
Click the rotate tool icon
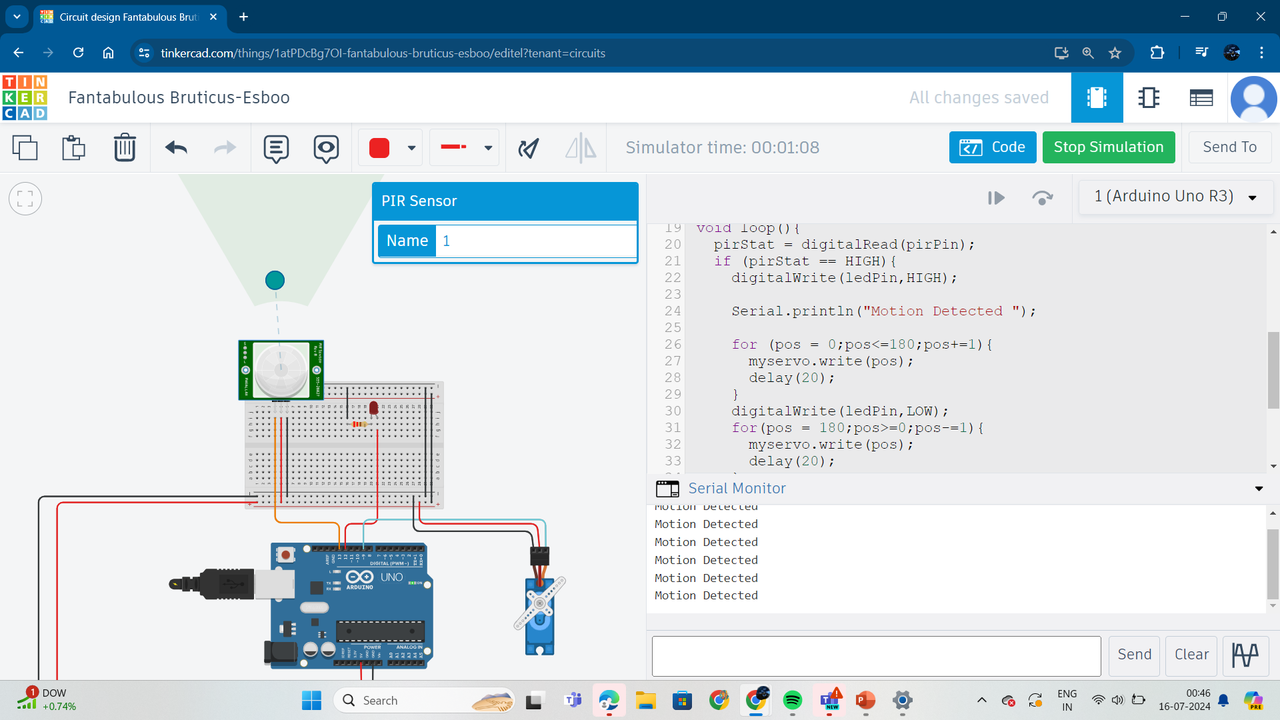529,148
